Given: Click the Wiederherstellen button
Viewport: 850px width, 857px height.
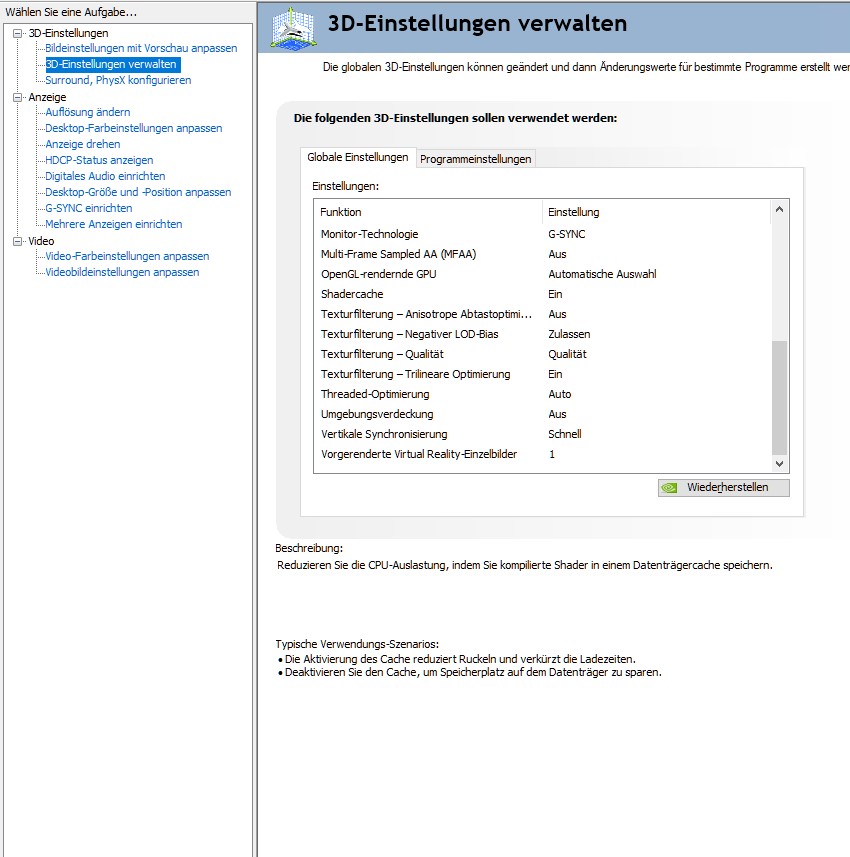Looking at the screenshot, I should [x=724, y=488].
